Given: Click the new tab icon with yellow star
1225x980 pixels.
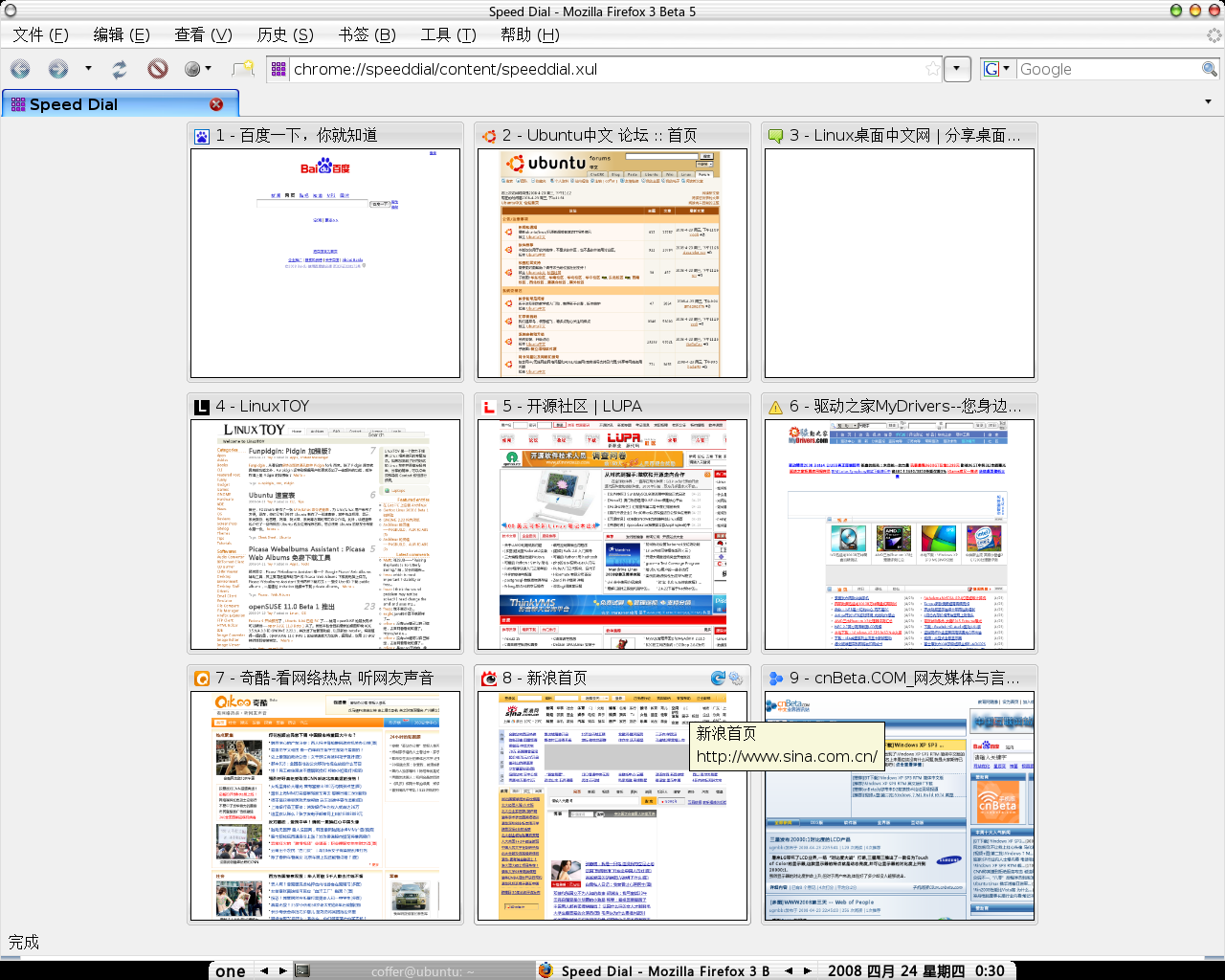Looking at the screenshot, I should pos(243,69).
